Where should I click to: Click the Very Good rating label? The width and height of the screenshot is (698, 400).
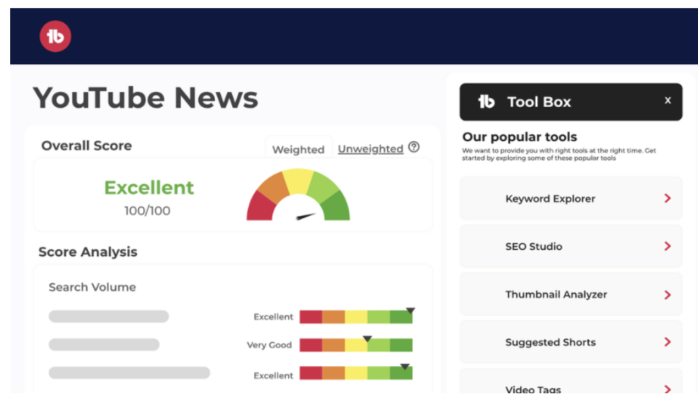[269, 345]
